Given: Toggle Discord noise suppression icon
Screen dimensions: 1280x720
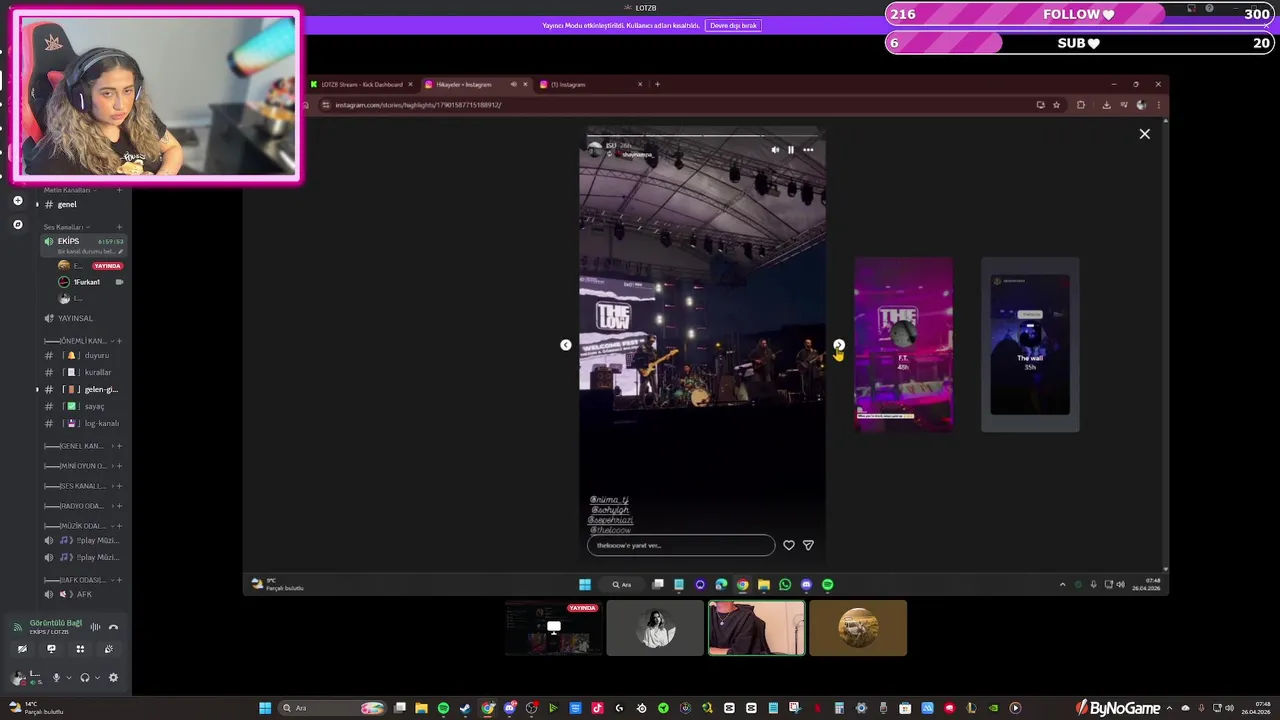Looking at the screenshot, I should click(95, 627).
